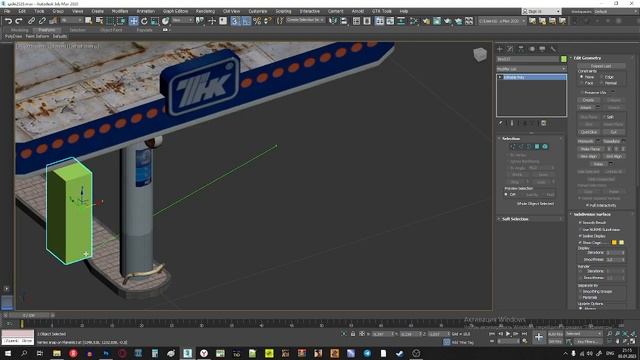
Task: Select the None constraint radio button
Action: [581, 77]
